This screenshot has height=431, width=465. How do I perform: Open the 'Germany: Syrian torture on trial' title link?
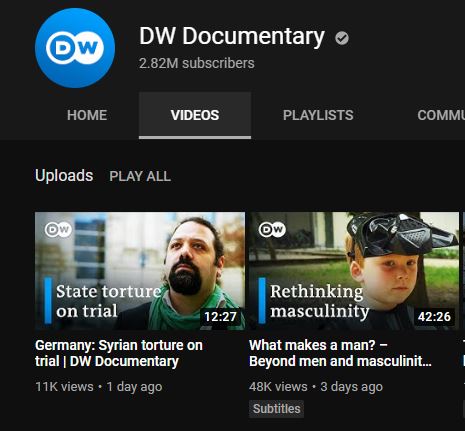tap(119, 353)
